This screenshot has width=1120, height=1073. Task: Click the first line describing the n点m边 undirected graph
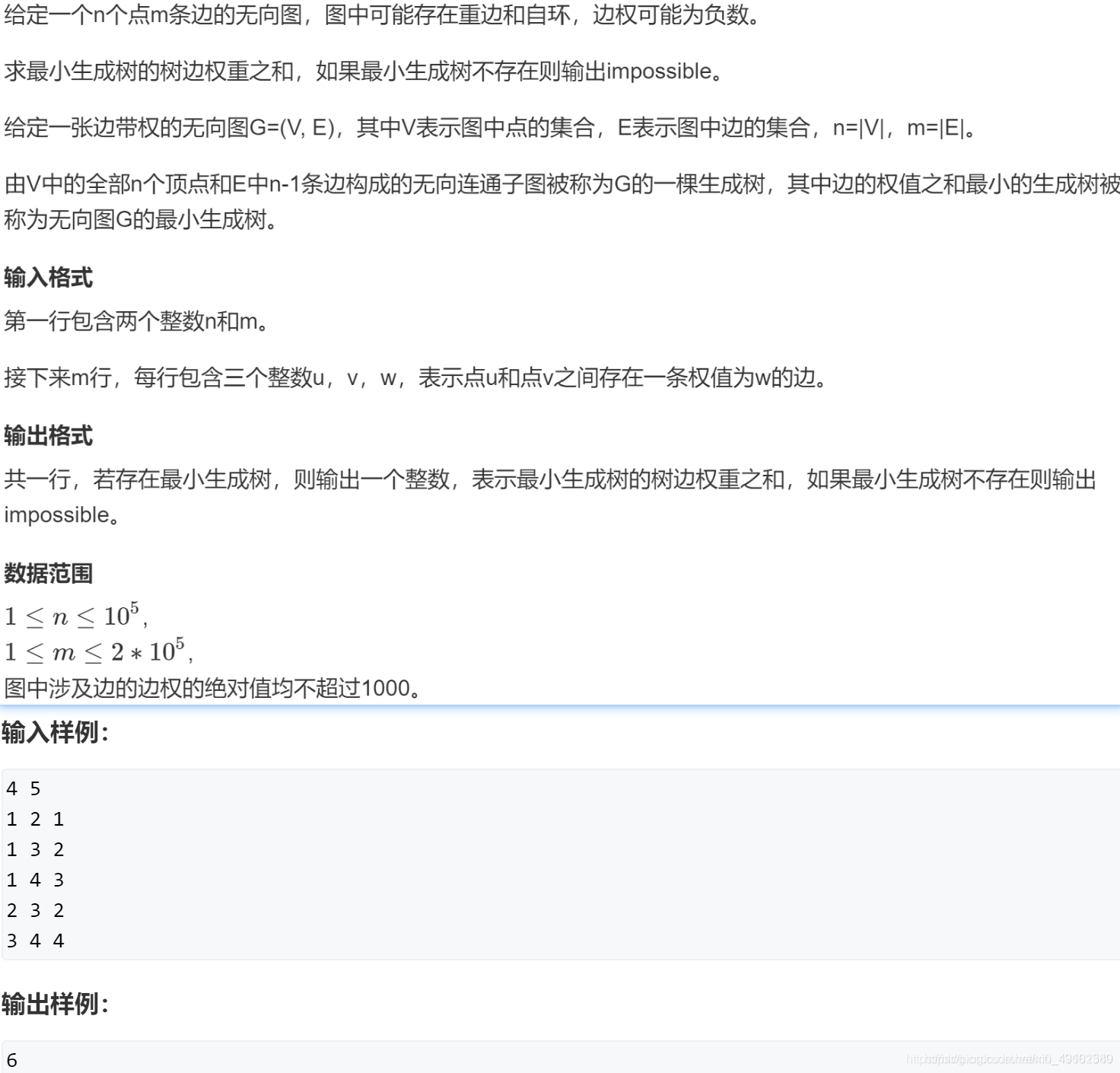tap(383, 14)
